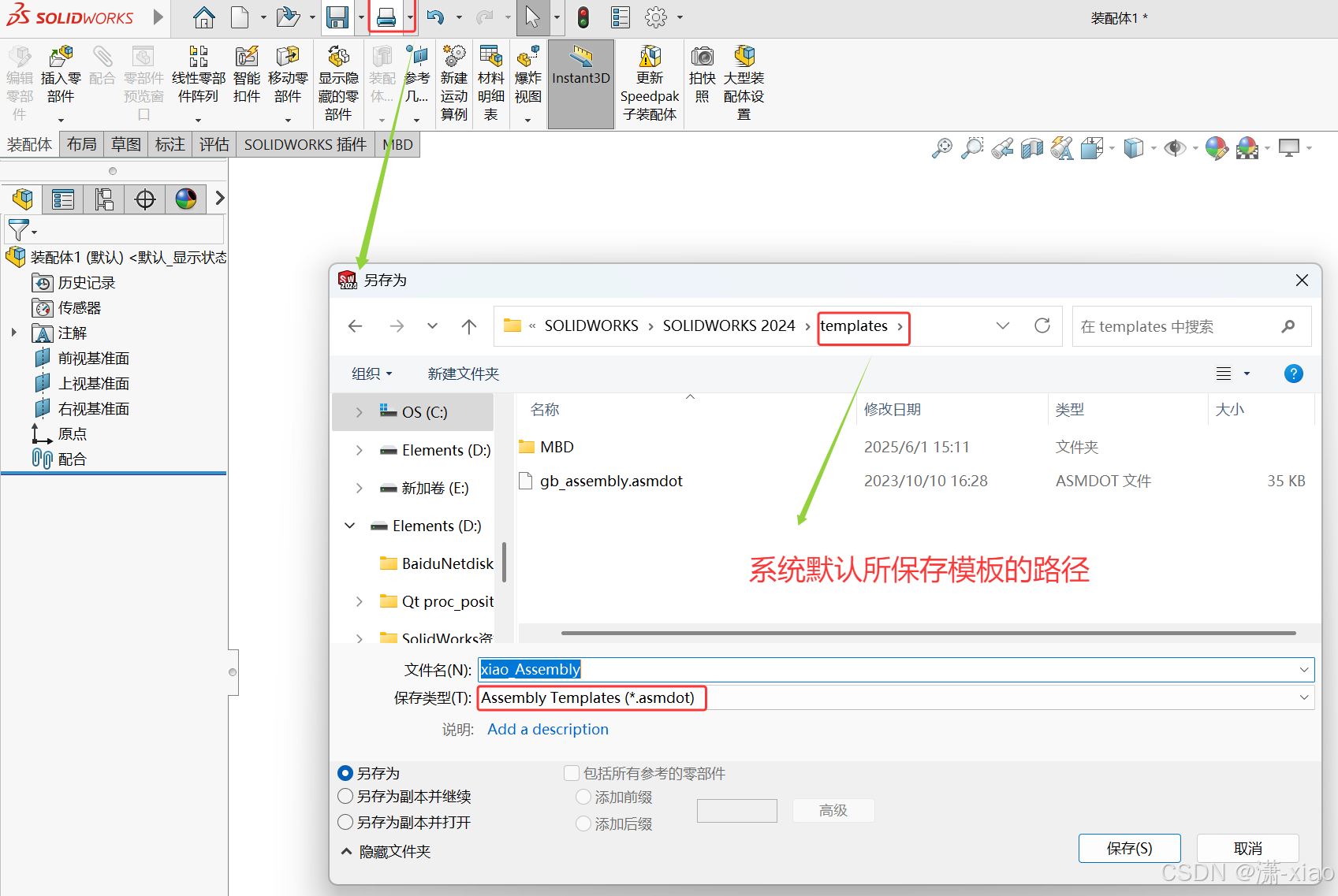Undo the last action with the Undo icon
Viewport: 1338px width, 896px height.
(x=435, y=17)
